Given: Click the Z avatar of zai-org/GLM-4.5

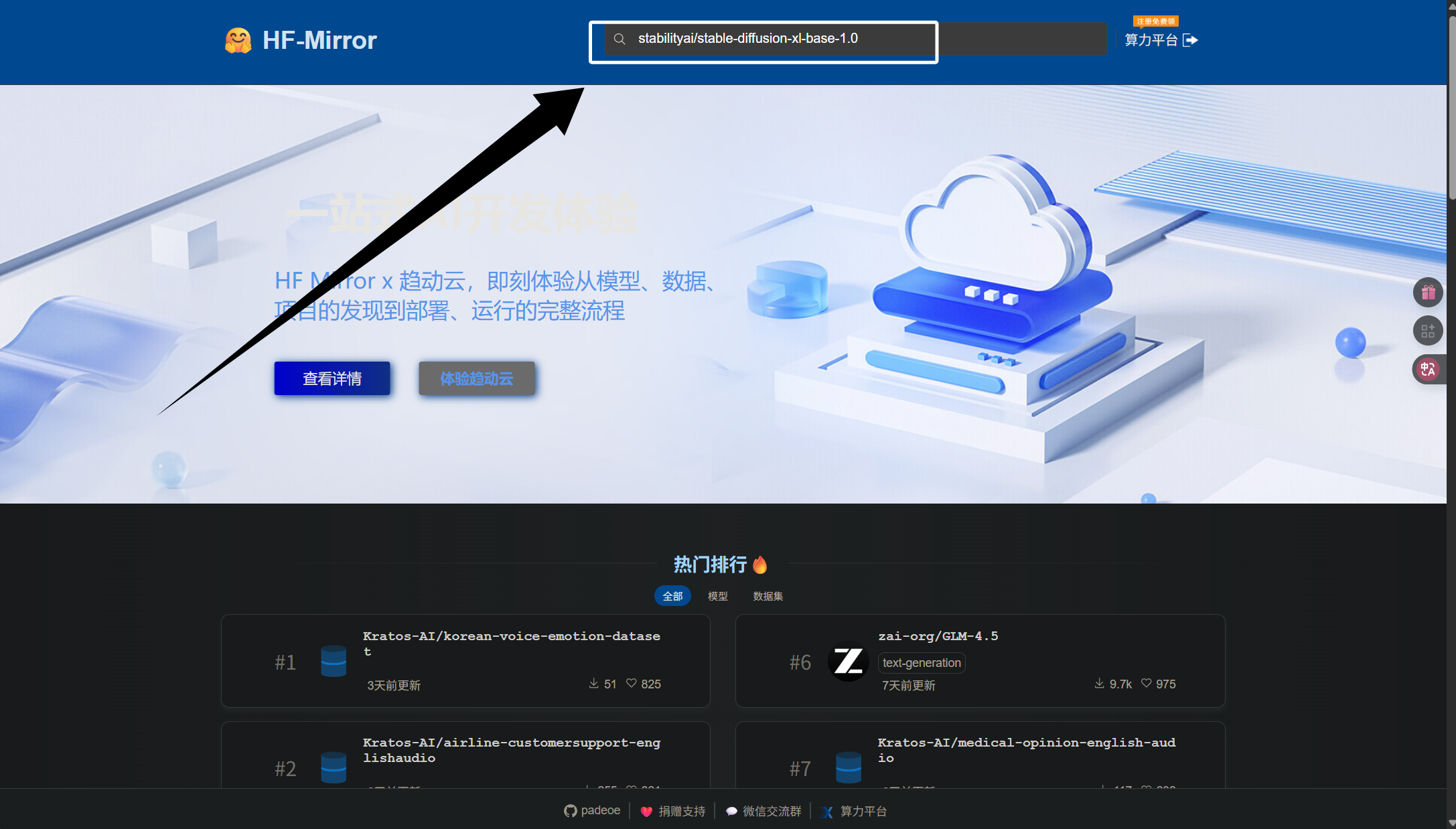Looking at the screenshot, I should pyautogui.click(x=849, y=661).
